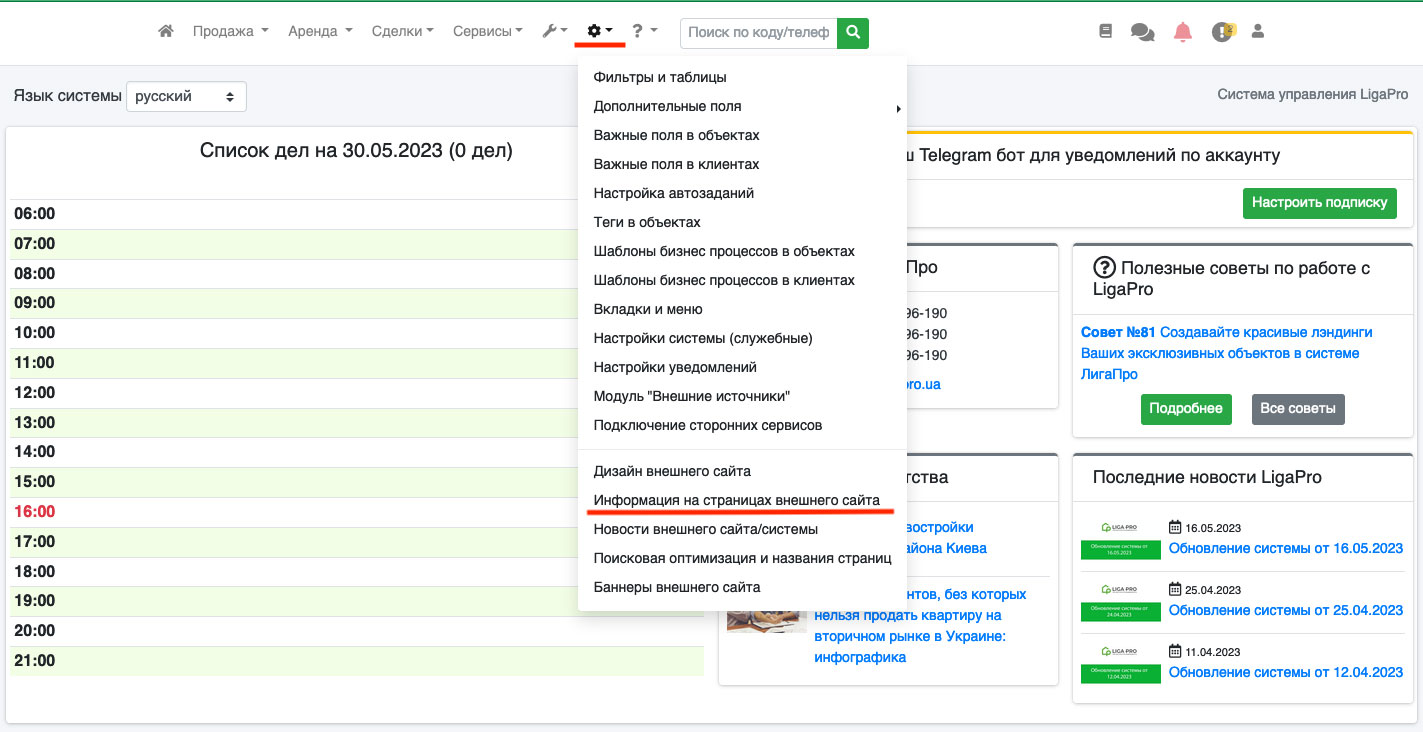Choose Фильтры и таблицы menu item
Image resolution: width=1423 pixels, height=732 pixels.
pos(660,77)
